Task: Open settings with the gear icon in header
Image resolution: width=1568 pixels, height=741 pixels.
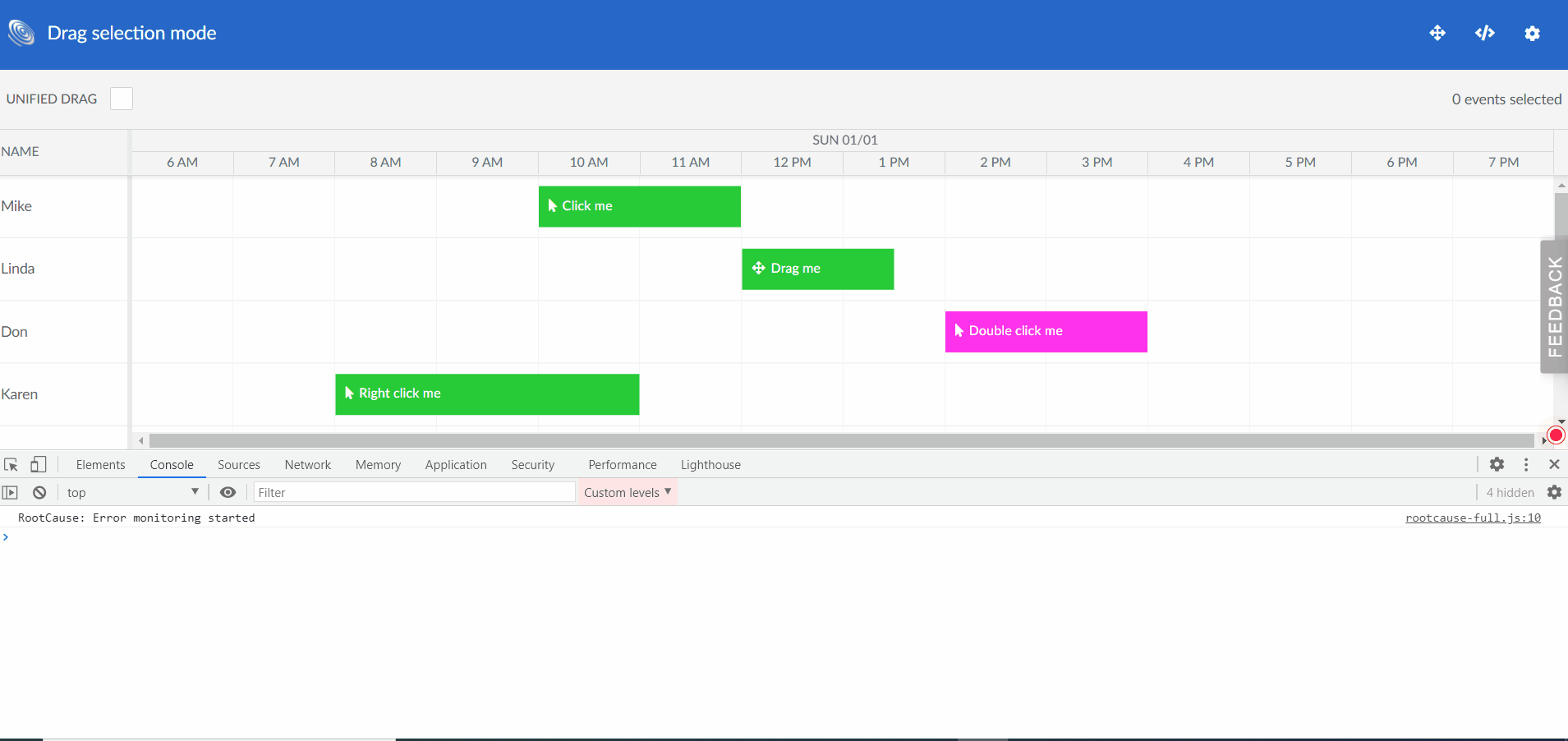Action: pyautogui.click(x=1533, y=33)
